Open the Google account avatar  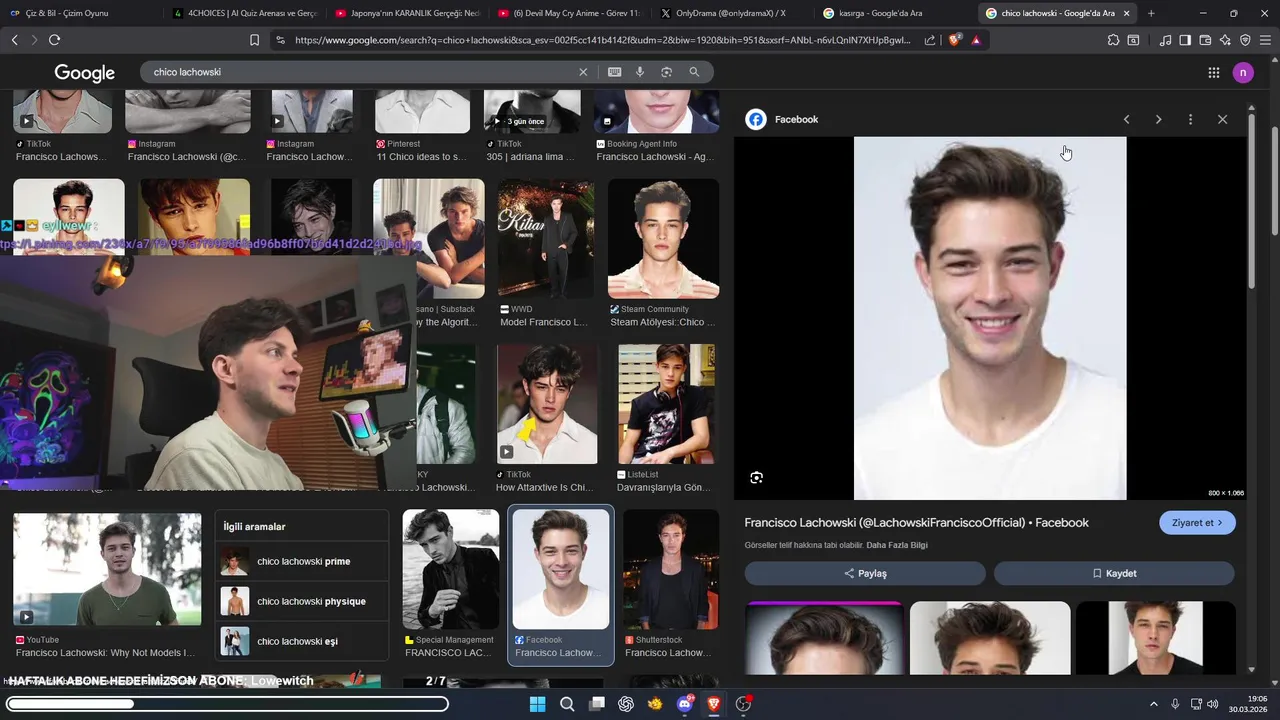pyautogui.click(x=1243, y=72)
